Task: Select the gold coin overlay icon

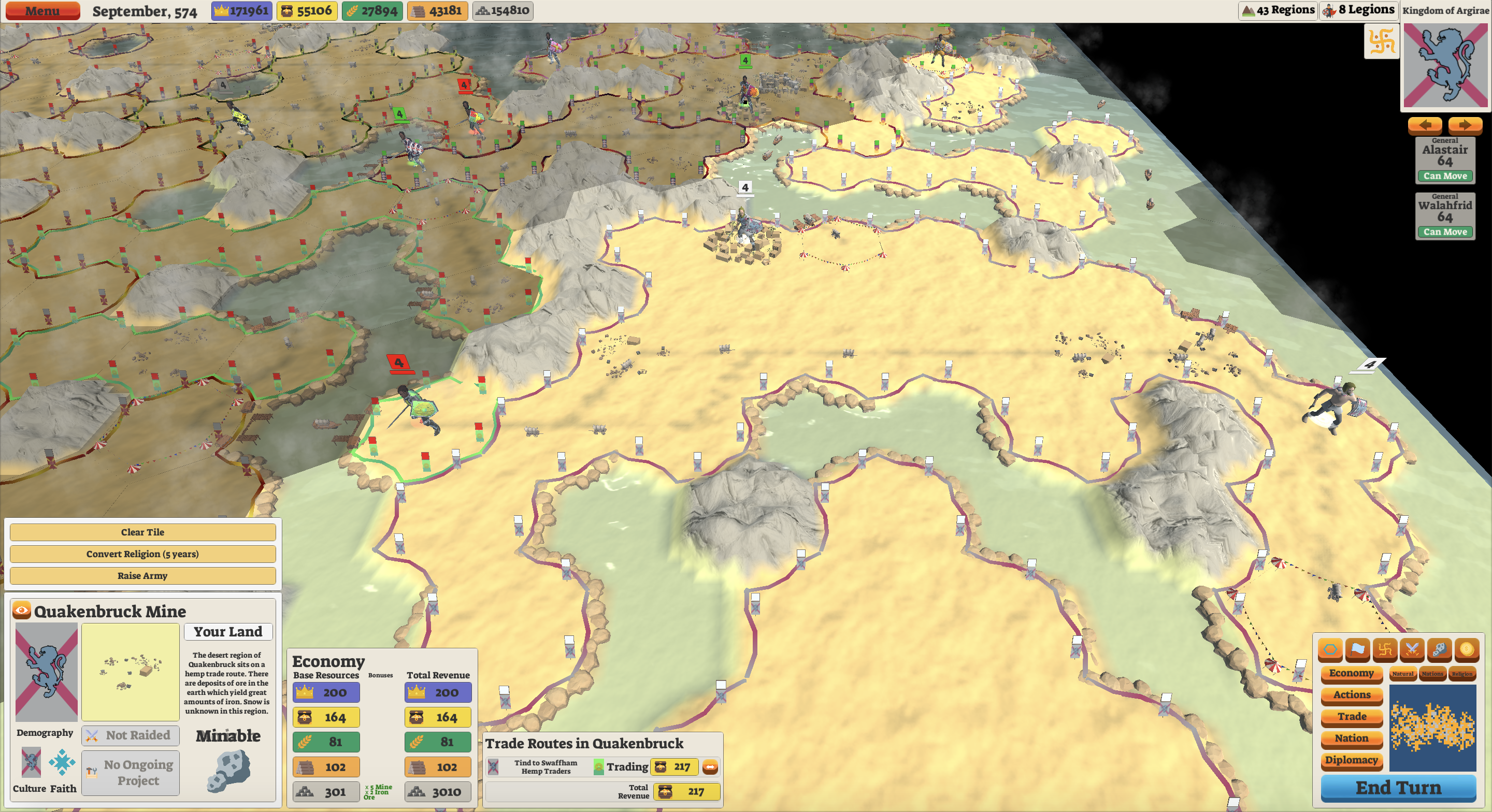Action: [1467, 650]
